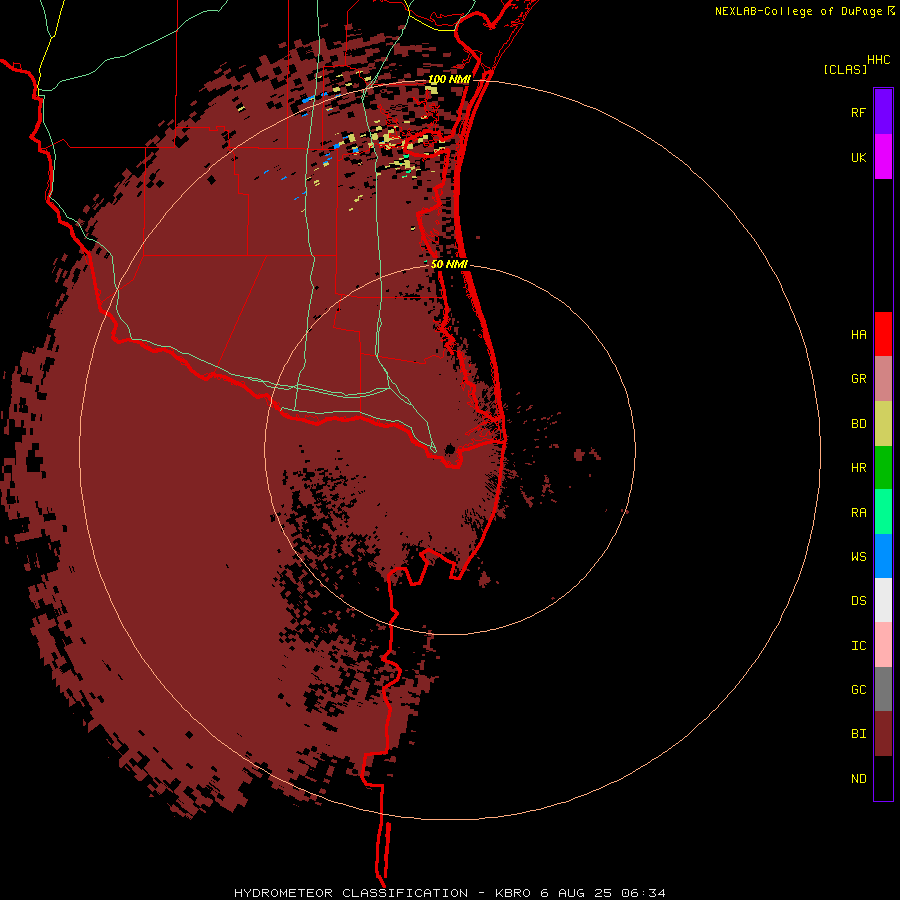Click the black radar site dot
The image size is (900, 900).
(451, 448)
